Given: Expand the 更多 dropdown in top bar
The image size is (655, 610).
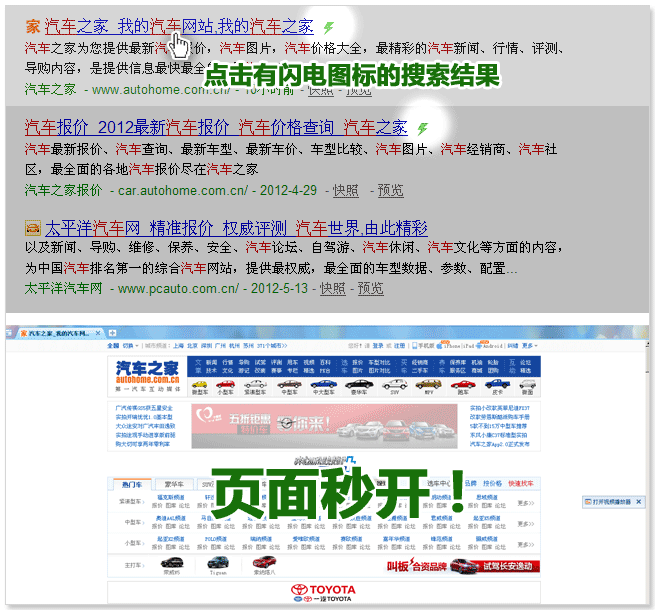Looking at the screenshot, I should tap(530, 346).
